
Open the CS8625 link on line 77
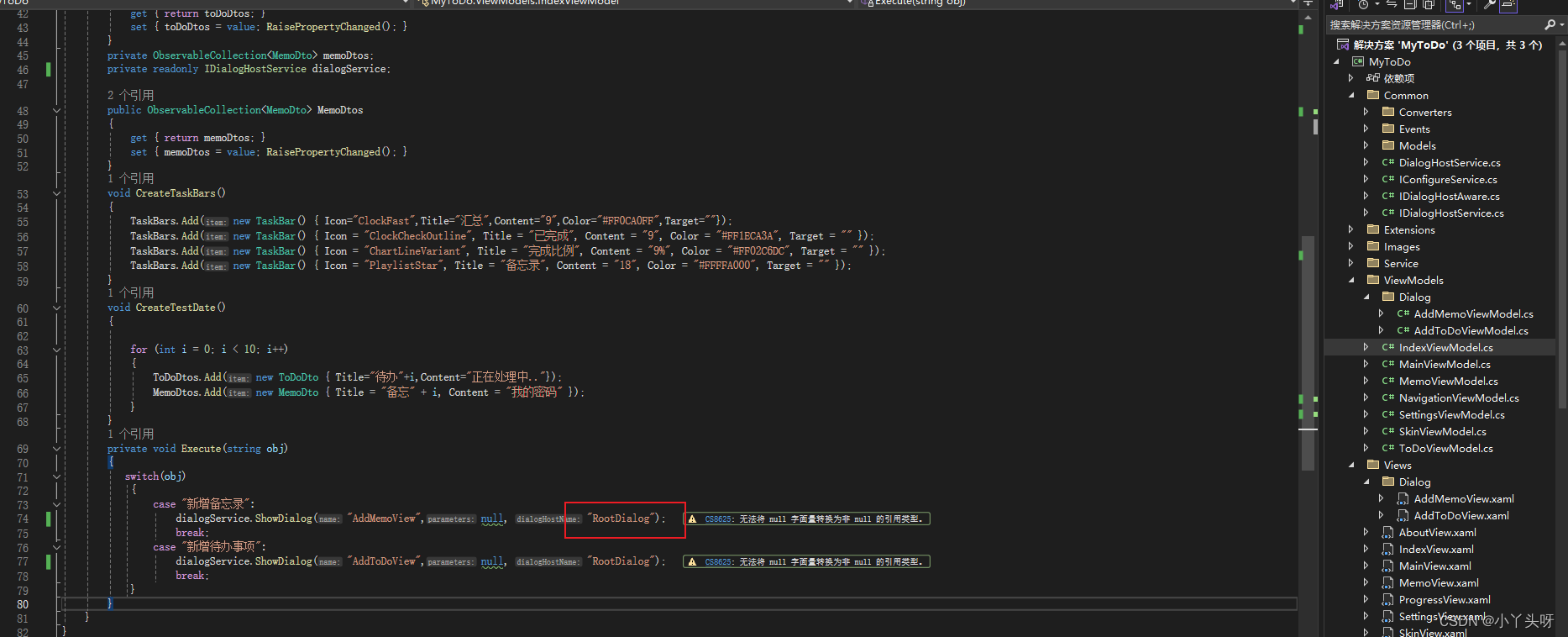720,562
